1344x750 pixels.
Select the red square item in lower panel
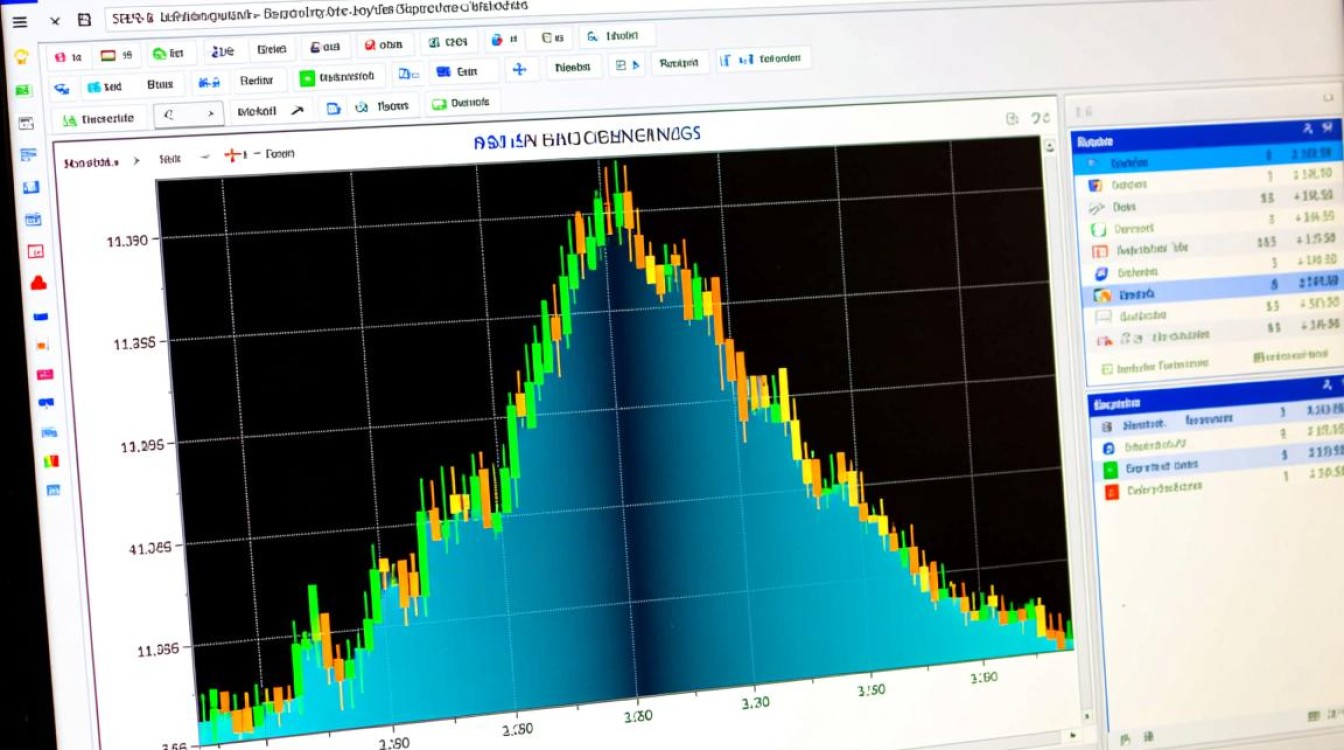pos(1109,491)
